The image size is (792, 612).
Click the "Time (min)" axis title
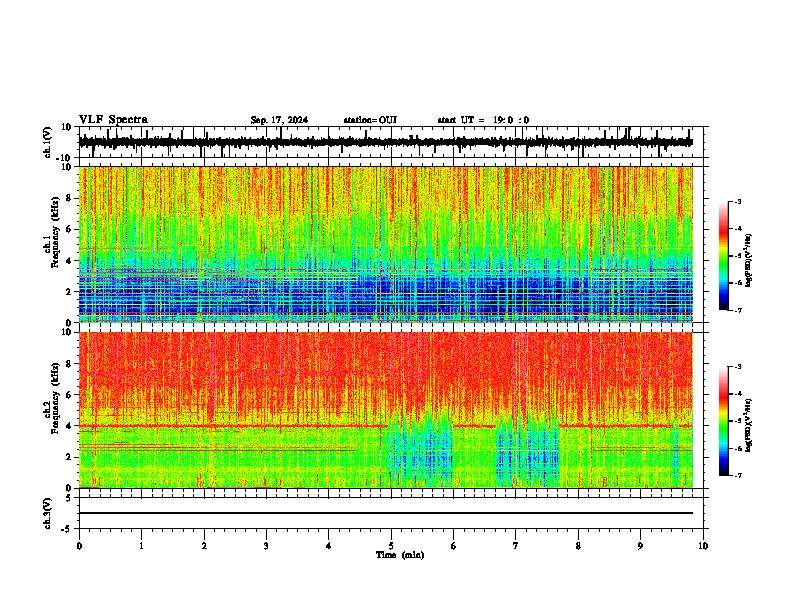(400, 555)
